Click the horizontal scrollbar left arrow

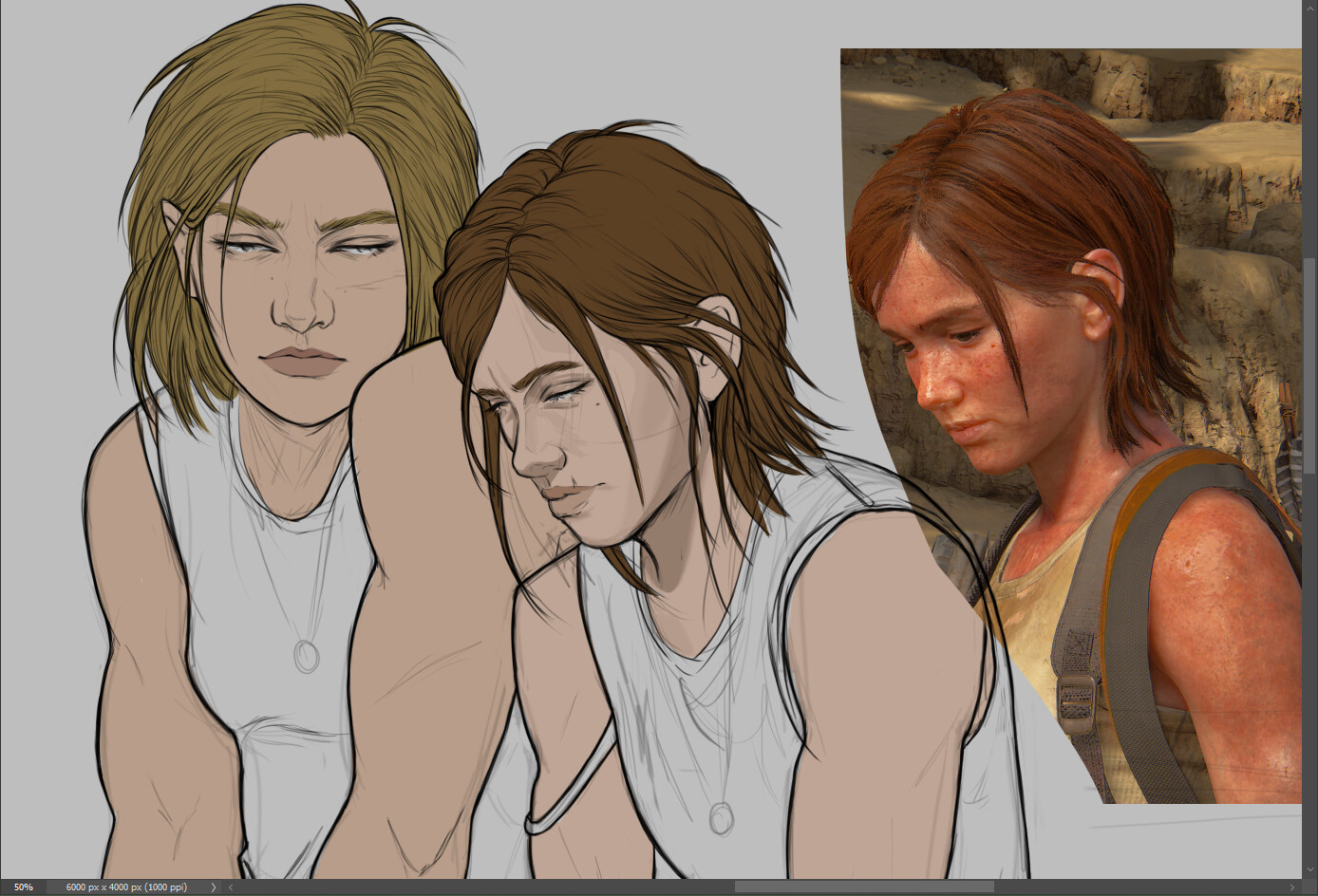tap(231, 887)
